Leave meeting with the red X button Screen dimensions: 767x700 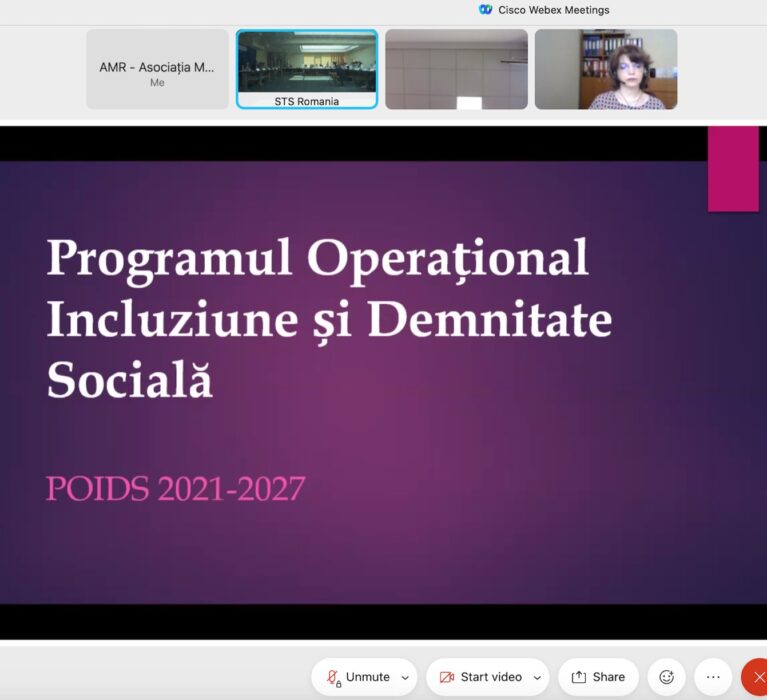(x=755, y=677)
